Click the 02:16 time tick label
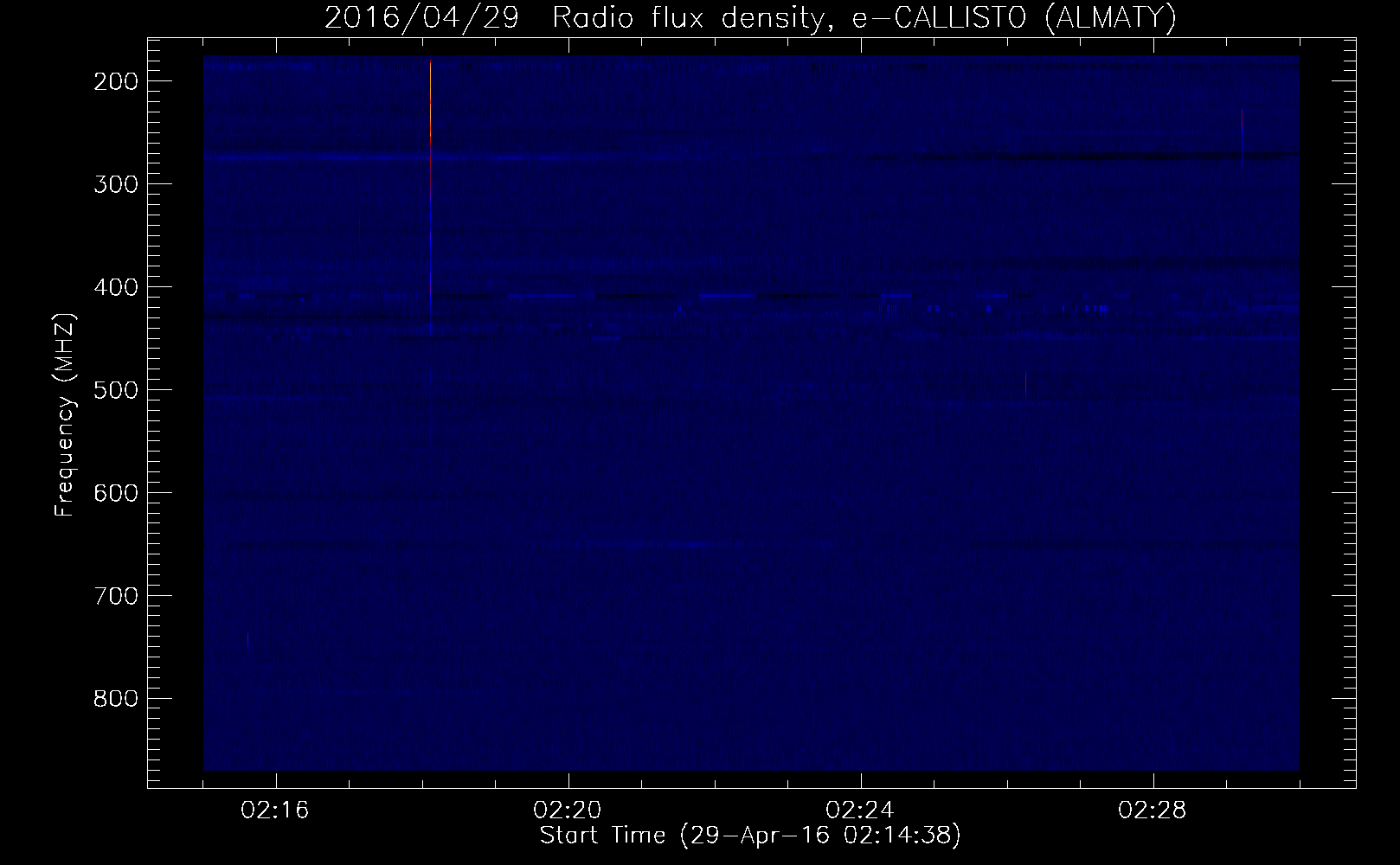 click(276, 811)
